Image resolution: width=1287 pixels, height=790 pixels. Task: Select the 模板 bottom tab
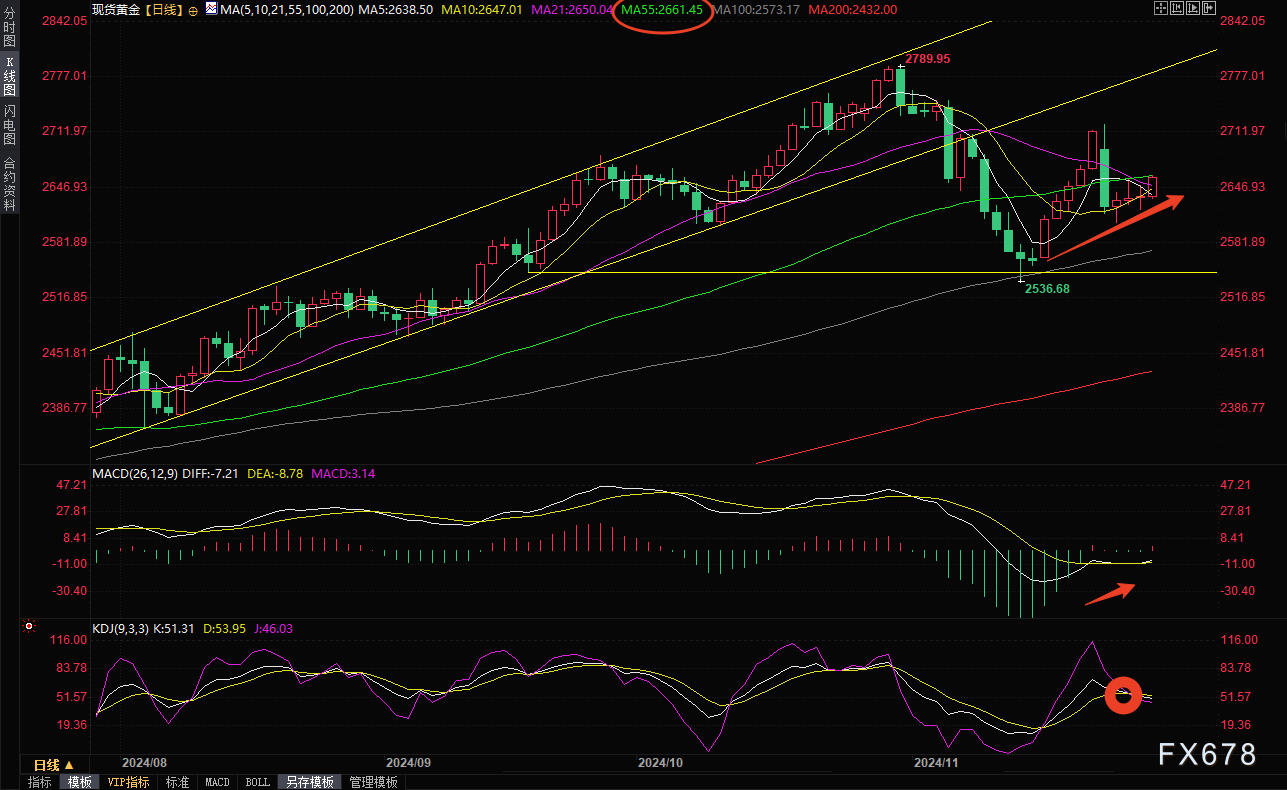78,782
